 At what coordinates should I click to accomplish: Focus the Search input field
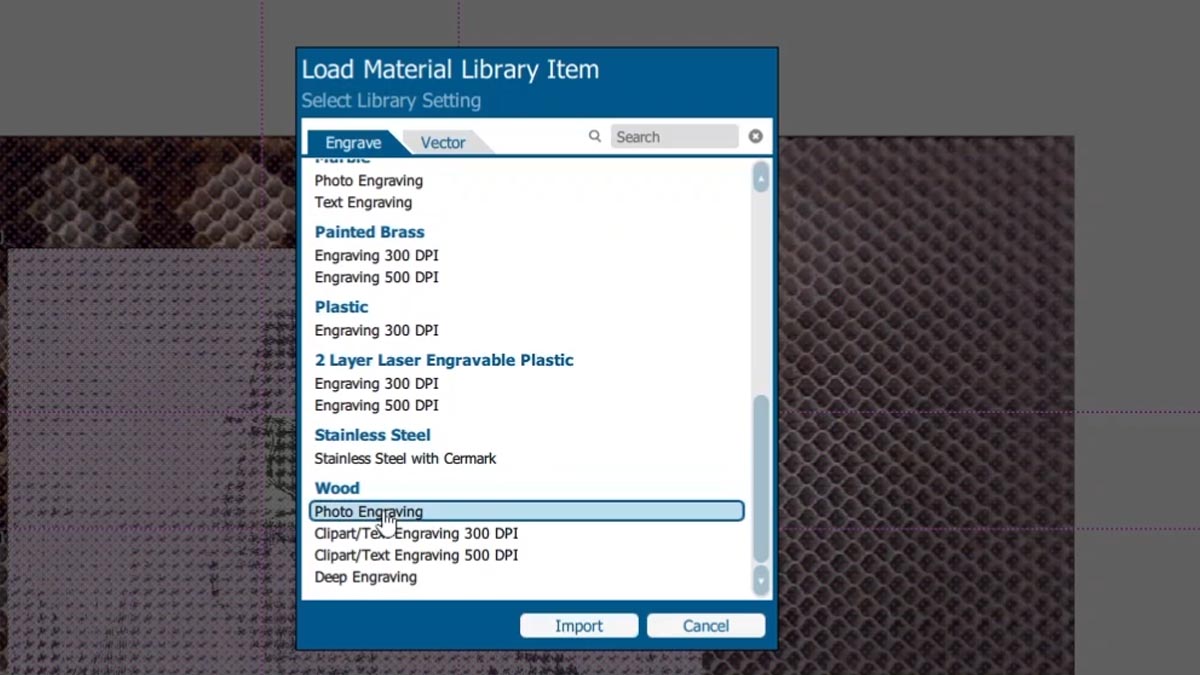[674, 137]
